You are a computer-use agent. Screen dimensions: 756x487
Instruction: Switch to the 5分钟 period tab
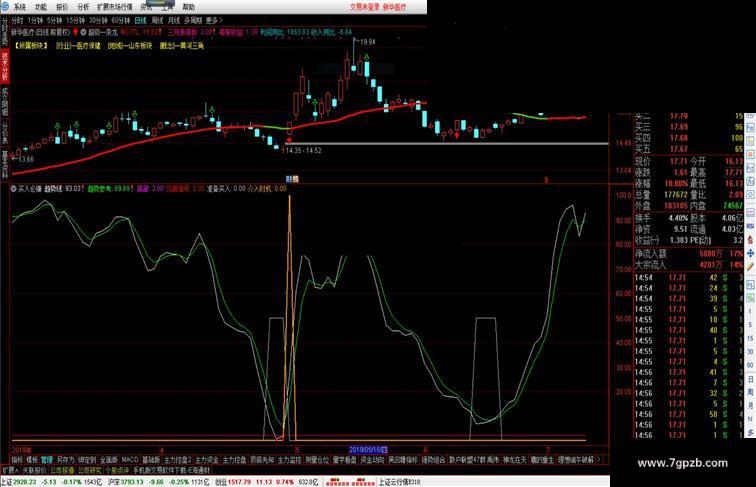coord(54,20)
